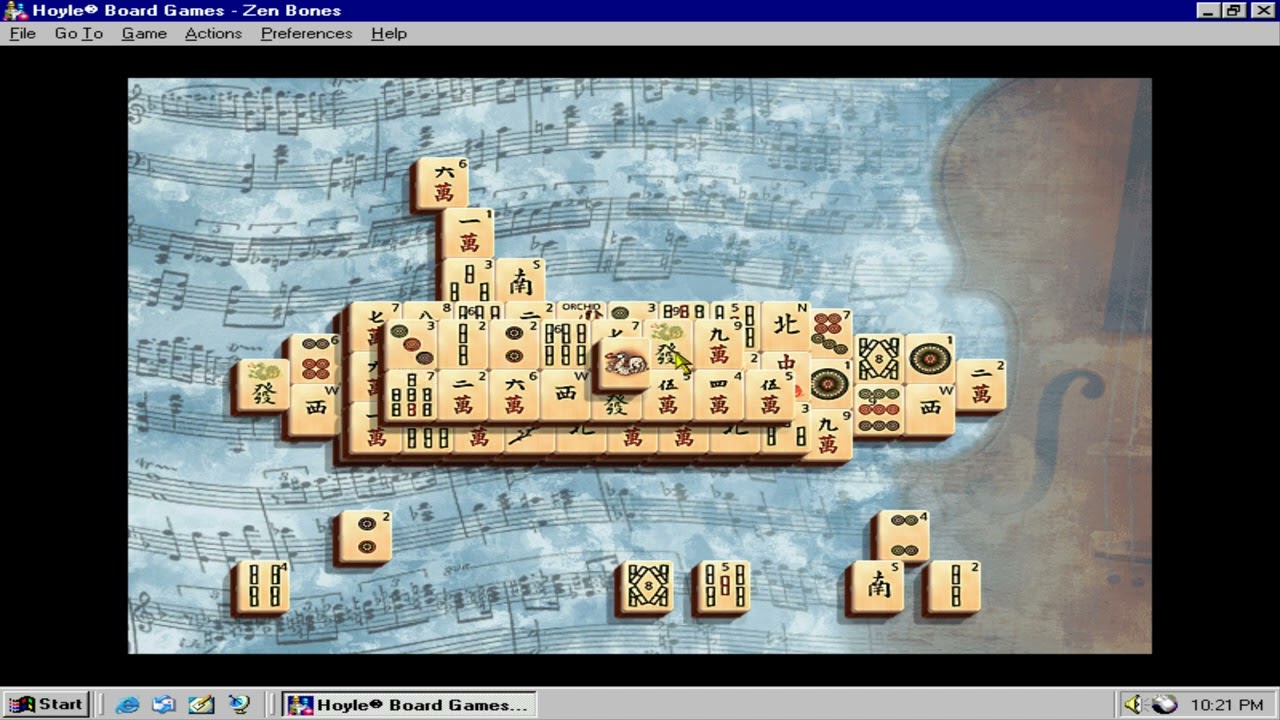This screenshot has height=720, width=1280.
Task: Pick the South tile next to the 3 bamboo tile
Action: coord(520,282)
